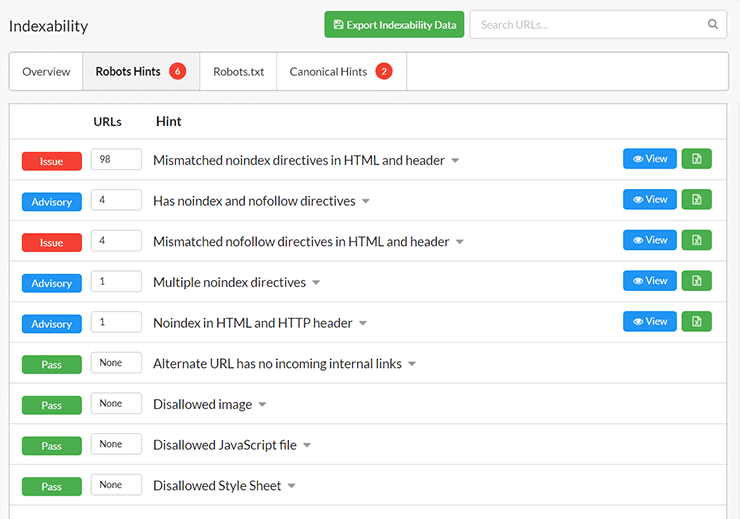The height and width of the screenshot is (519, 740).
Task: Export 'Multiple noindex directives' row to spreadsheet
Action: click(697, 281)
